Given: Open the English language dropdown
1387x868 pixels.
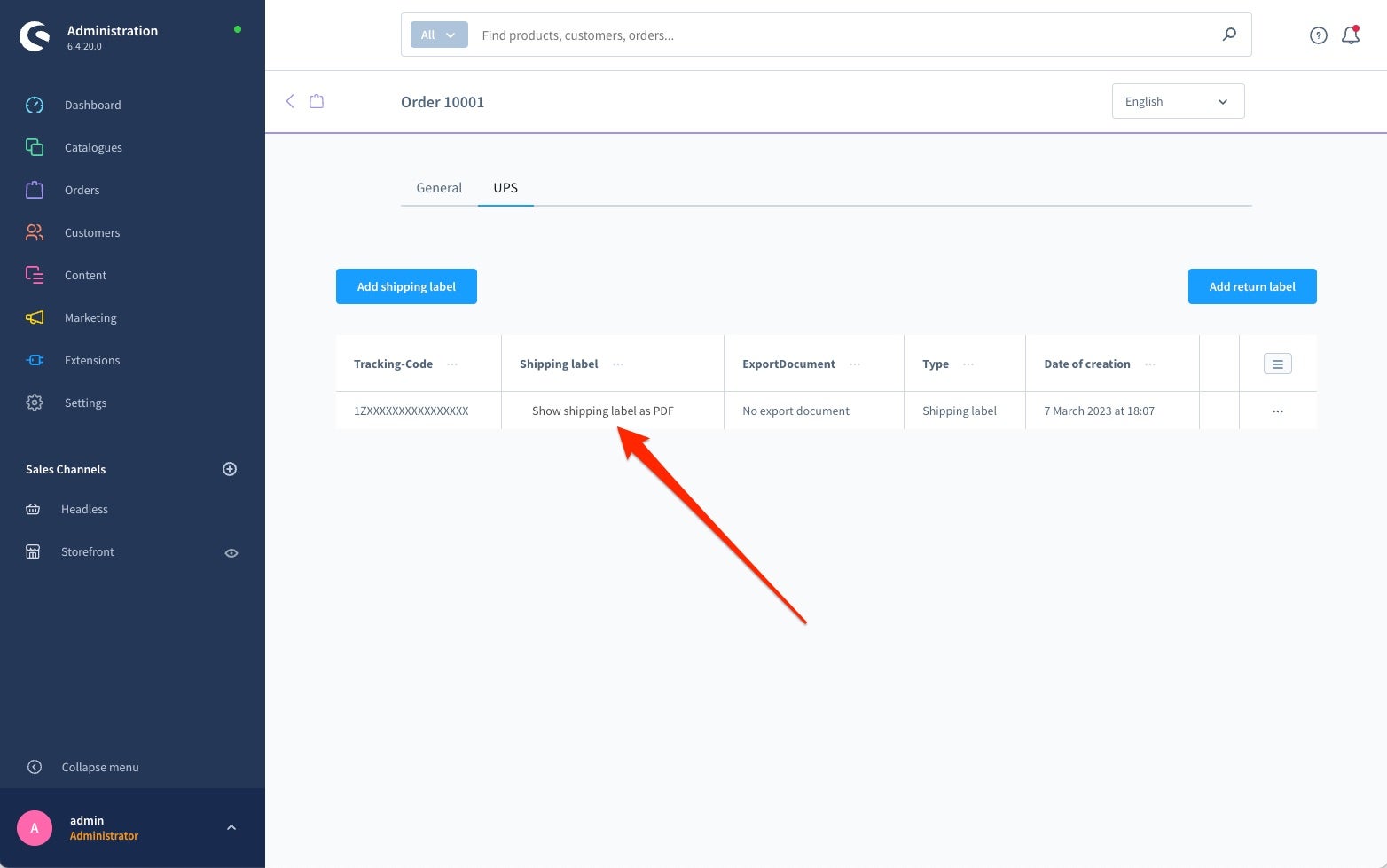Looking at the screenshot, I should (x=1178, y=101).
